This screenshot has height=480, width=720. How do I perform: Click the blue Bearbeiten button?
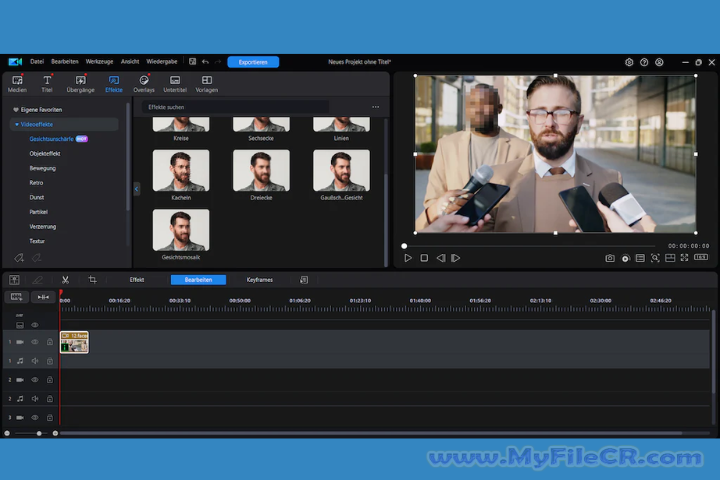click(198, 280)
